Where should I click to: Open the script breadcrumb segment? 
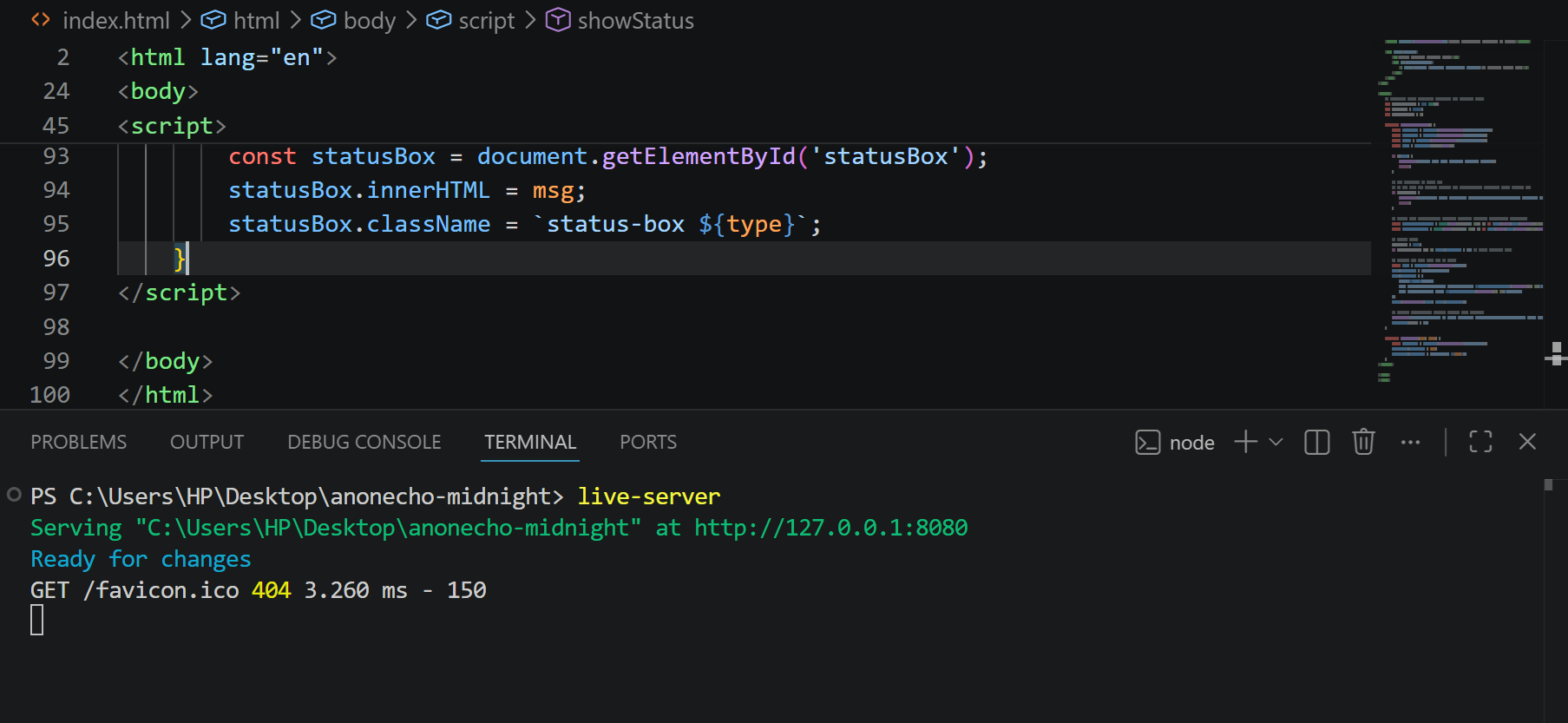[x=487, y=20]
